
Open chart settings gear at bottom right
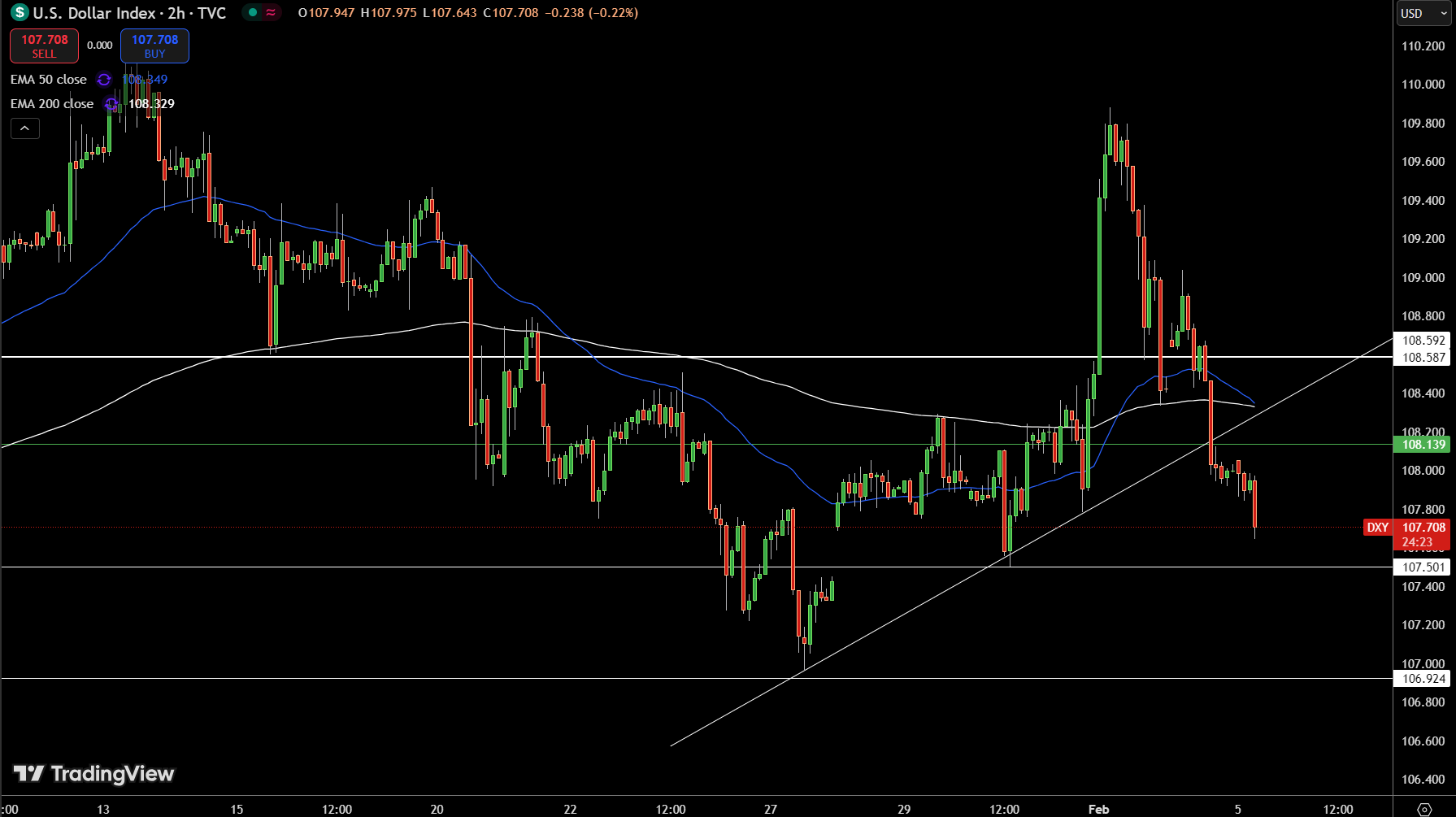[x=1424, y=809]
